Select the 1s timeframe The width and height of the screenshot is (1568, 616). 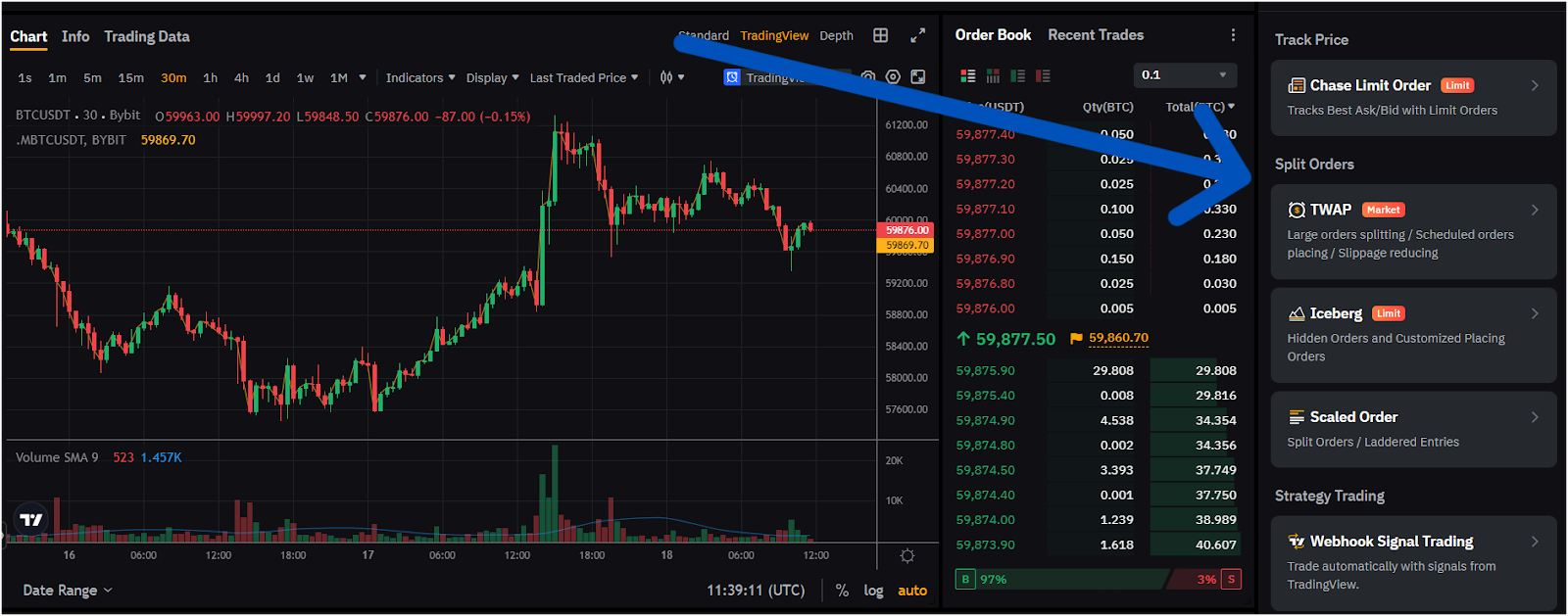point(24,77)
